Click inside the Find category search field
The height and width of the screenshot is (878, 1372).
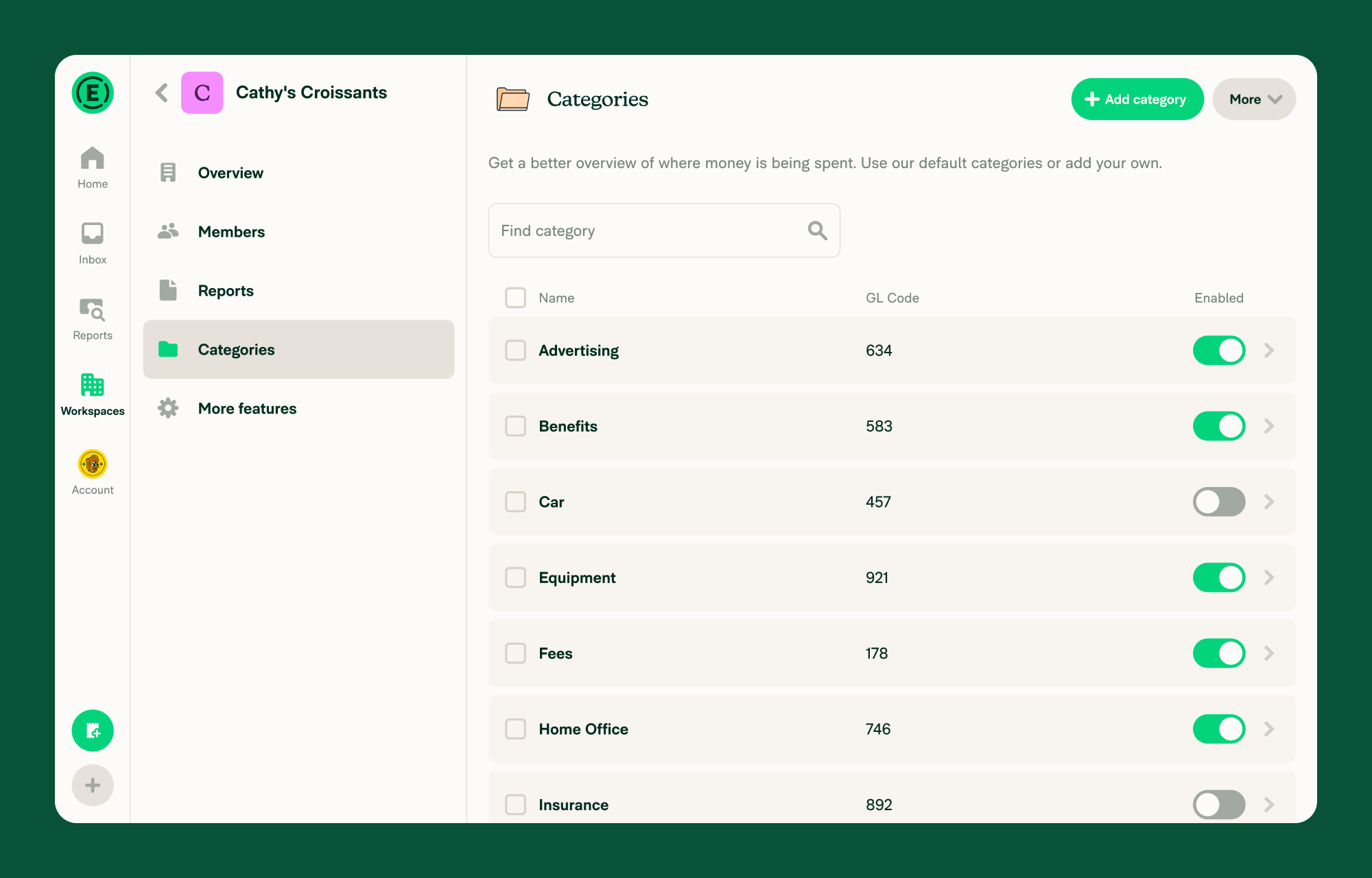(652, 230)
